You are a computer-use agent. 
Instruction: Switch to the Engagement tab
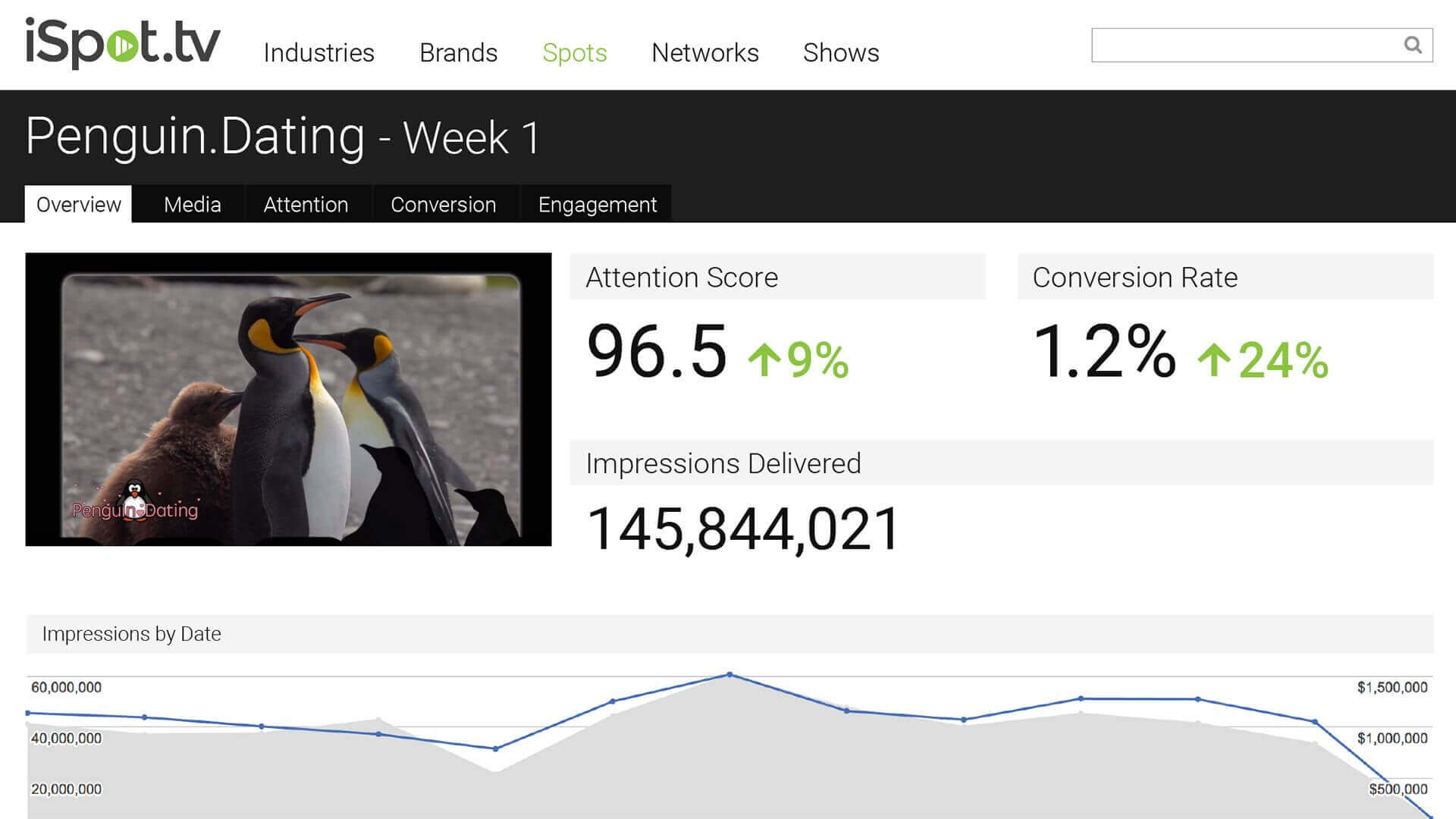pos(598,204)
